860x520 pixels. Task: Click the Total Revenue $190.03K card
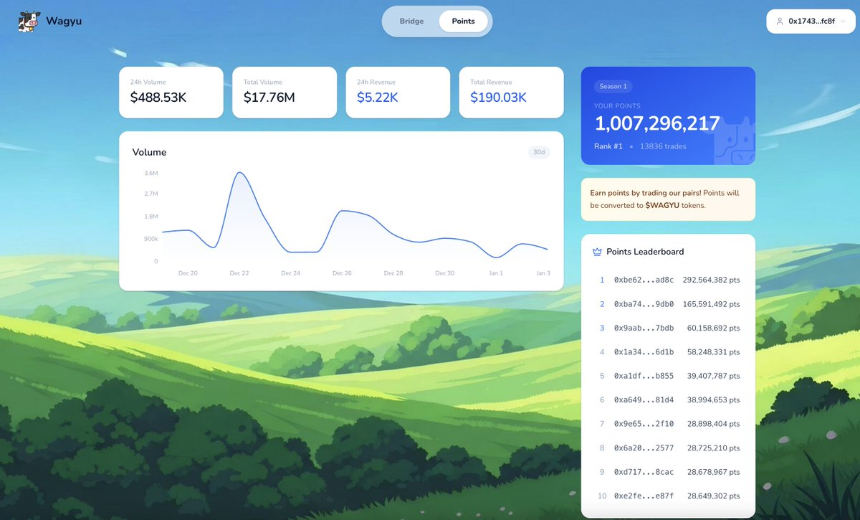click(511, 92)
